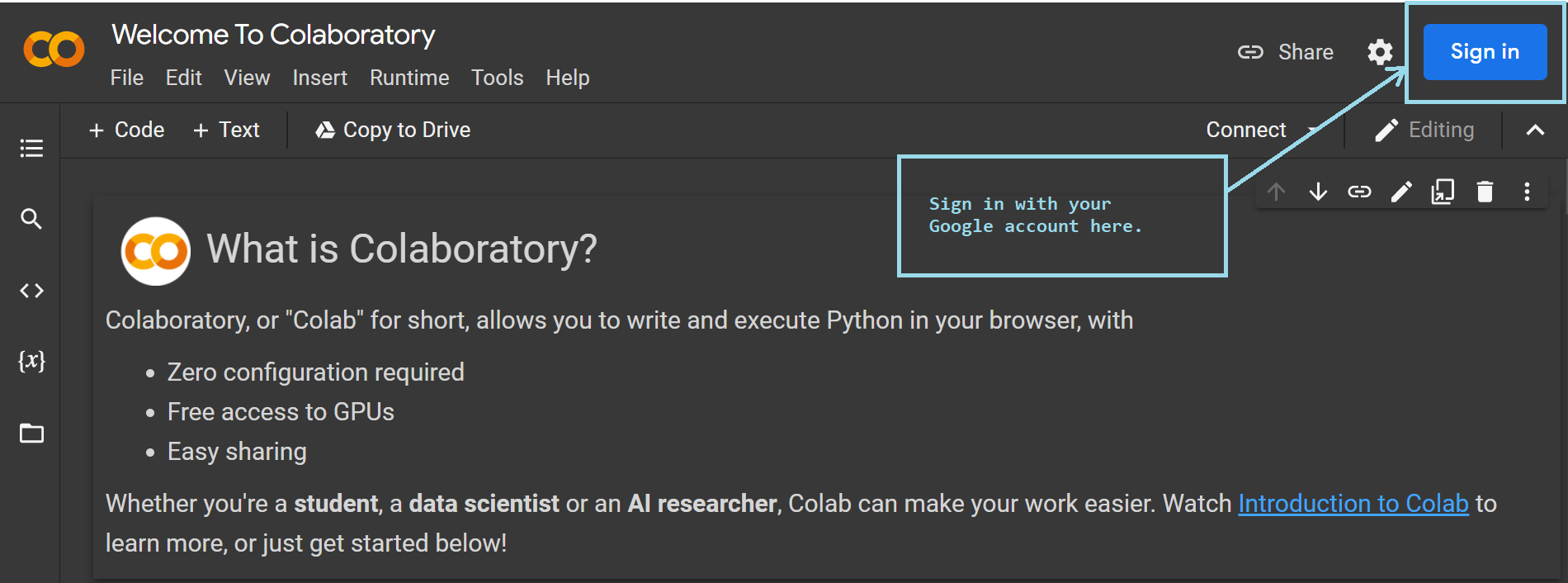Click the Free access to GPUs bullet
This screenshot has width=1568, height=583.
point(281,412)
